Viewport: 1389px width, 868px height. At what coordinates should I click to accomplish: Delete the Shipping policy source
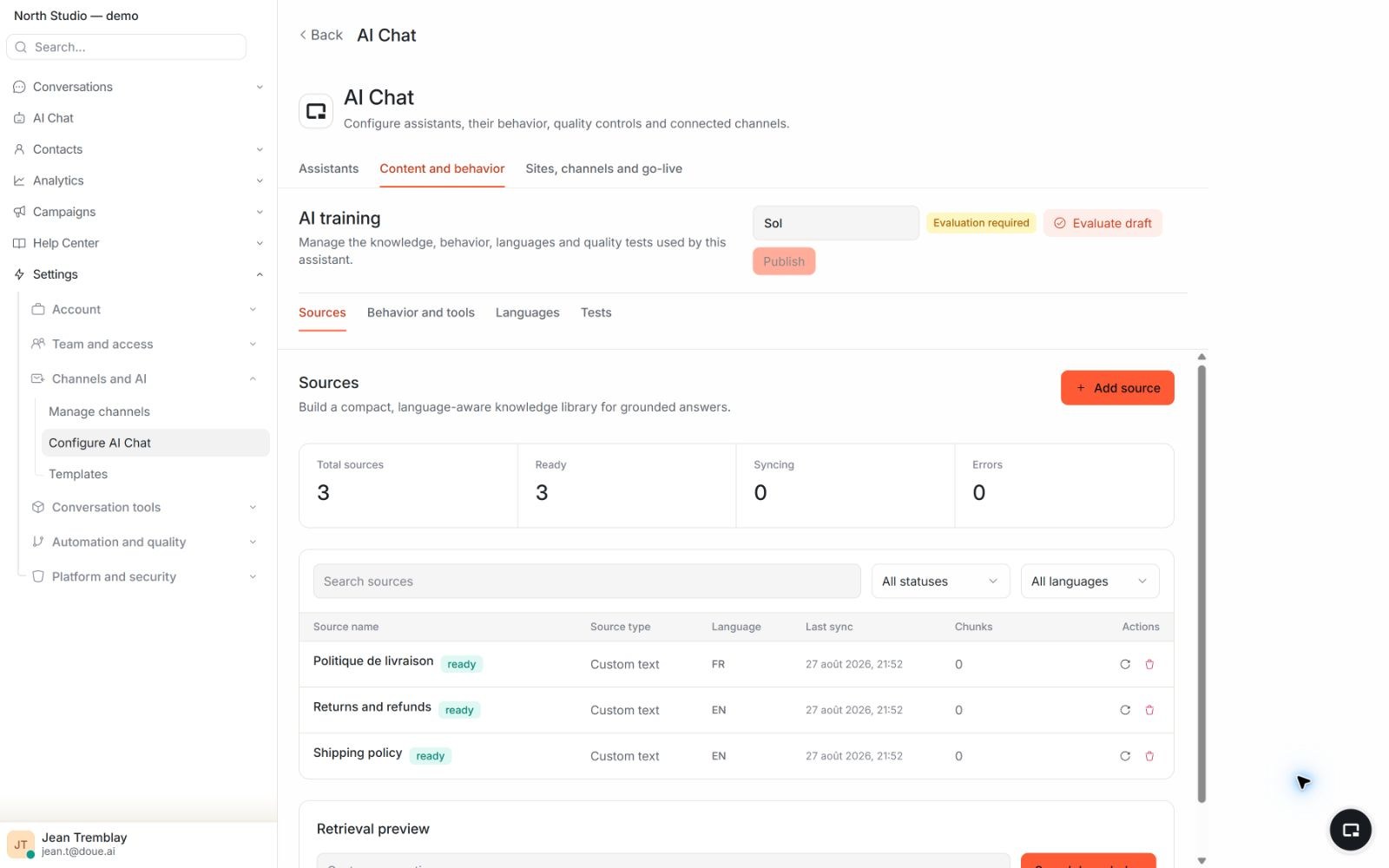(1149, 756)
